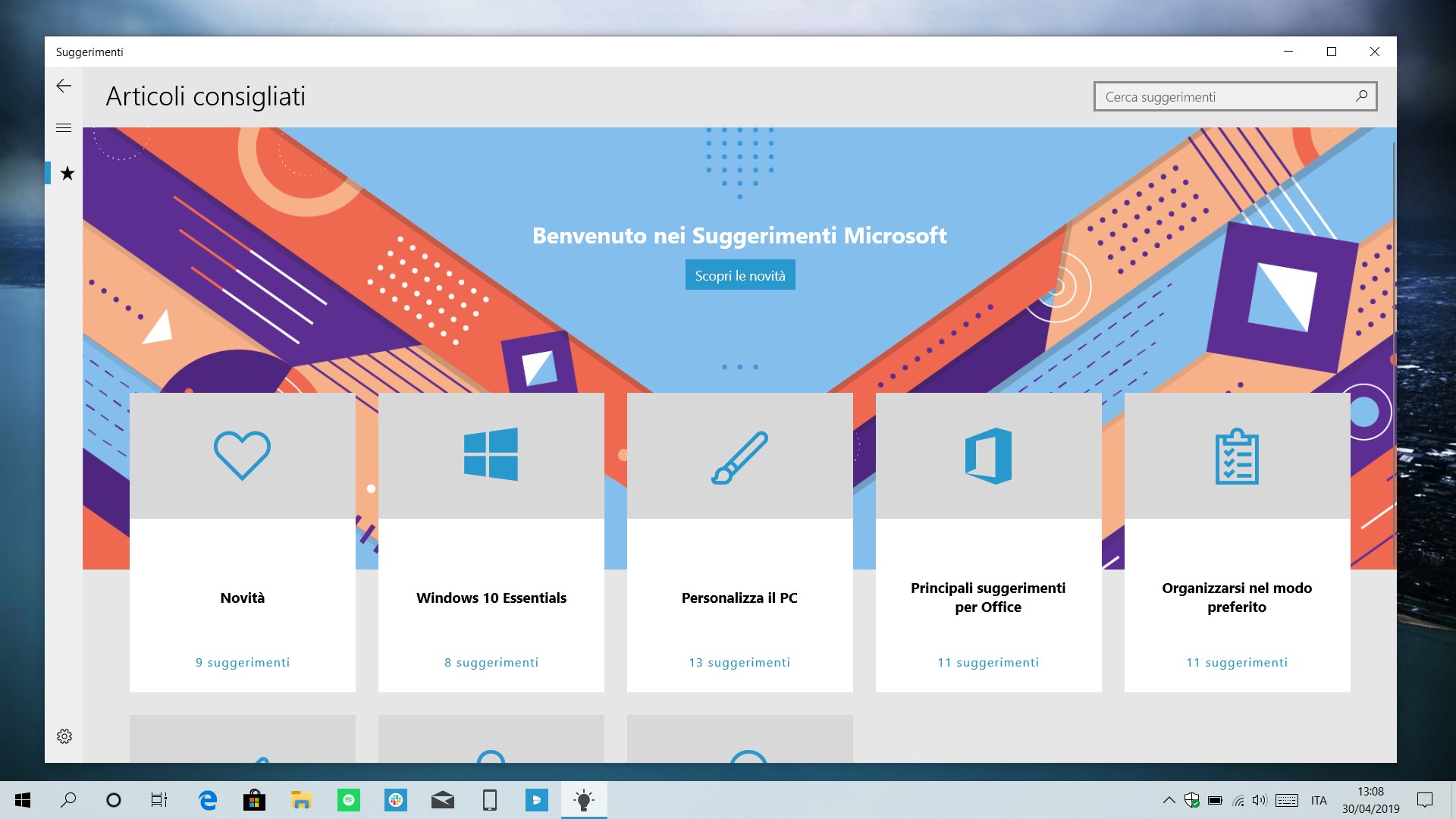
Task: Open the touch keyboard tray icon
Action: (1287, 800)
